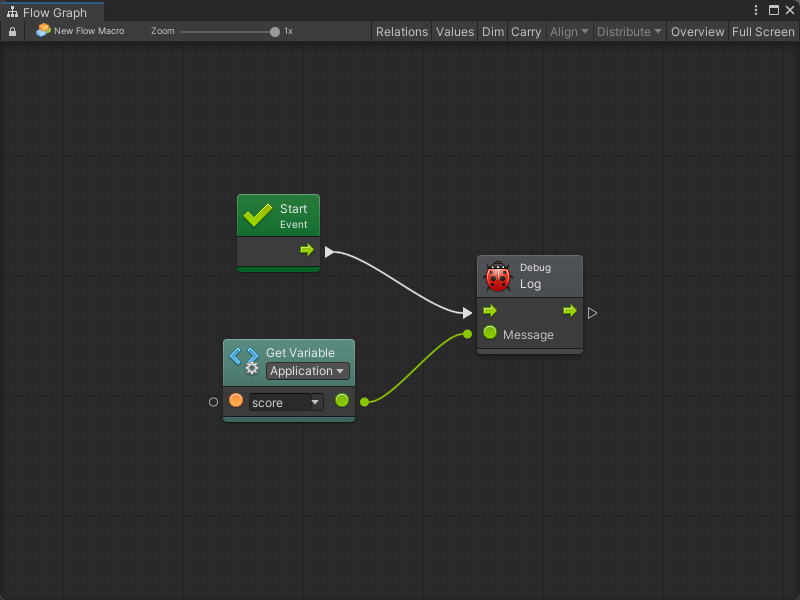800x600 pixels.
Task: Click the lock icon in toolbar
Action: pyautogui.click(x=12, y=32)
